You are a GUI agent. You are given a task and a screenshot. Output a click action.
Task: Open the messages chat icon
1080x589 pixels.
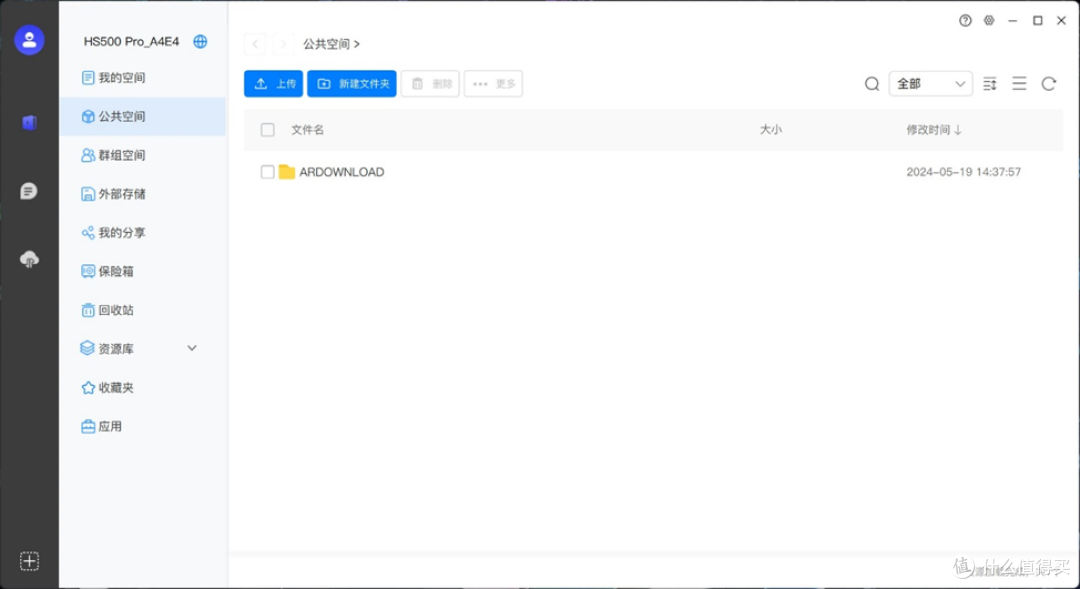(29, 191)
